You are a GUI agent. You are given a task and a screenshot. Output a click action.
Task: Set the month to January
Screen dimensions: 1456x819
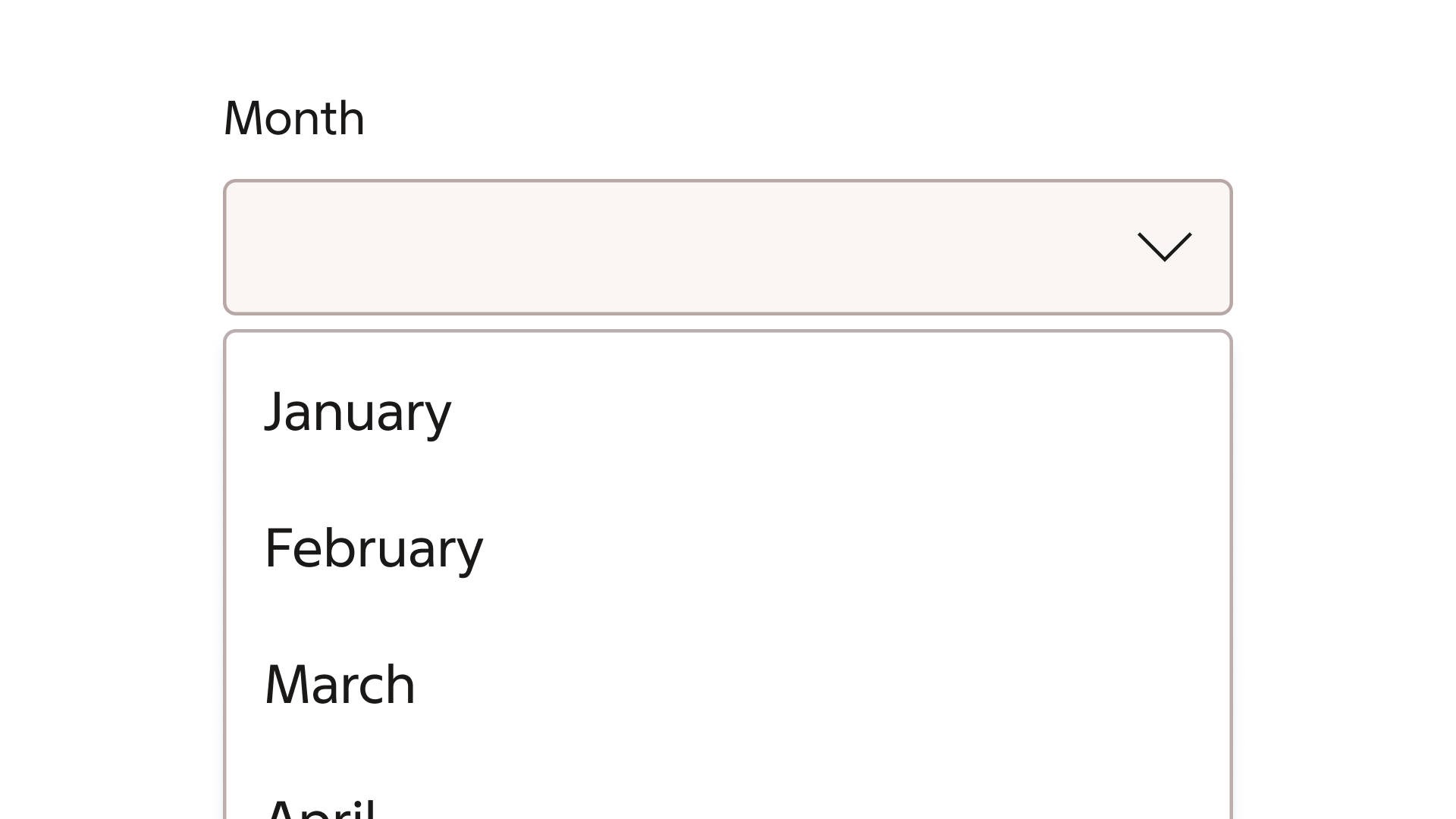727,412
